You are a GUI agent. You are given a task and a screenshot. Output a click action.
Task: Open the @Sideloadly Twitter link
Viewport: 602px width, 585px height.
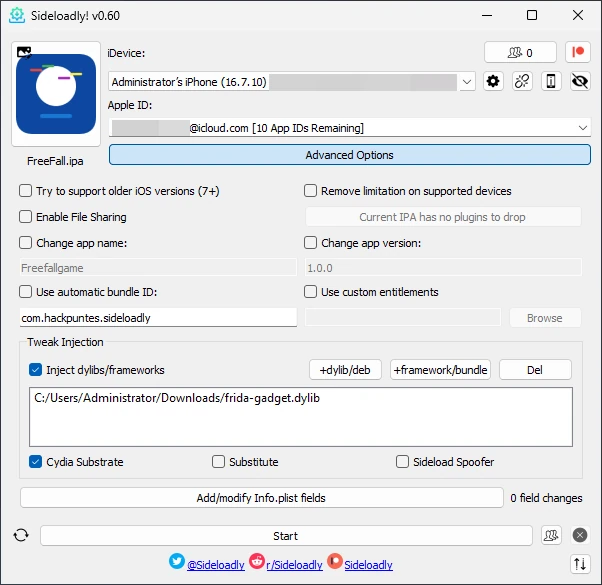click(216, 565)
